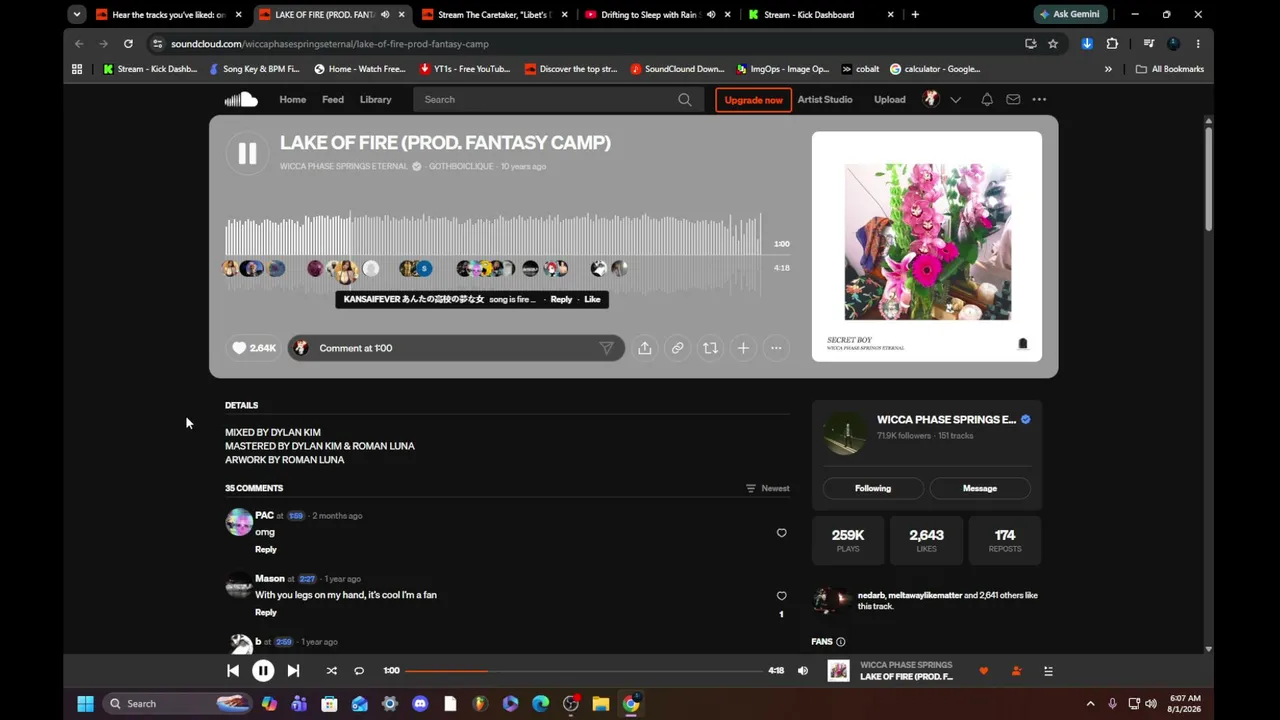Screen dimensions: 1280x720
Task: Open Microsoft Edge from the taskbar
Action: (x=540, y=704)
